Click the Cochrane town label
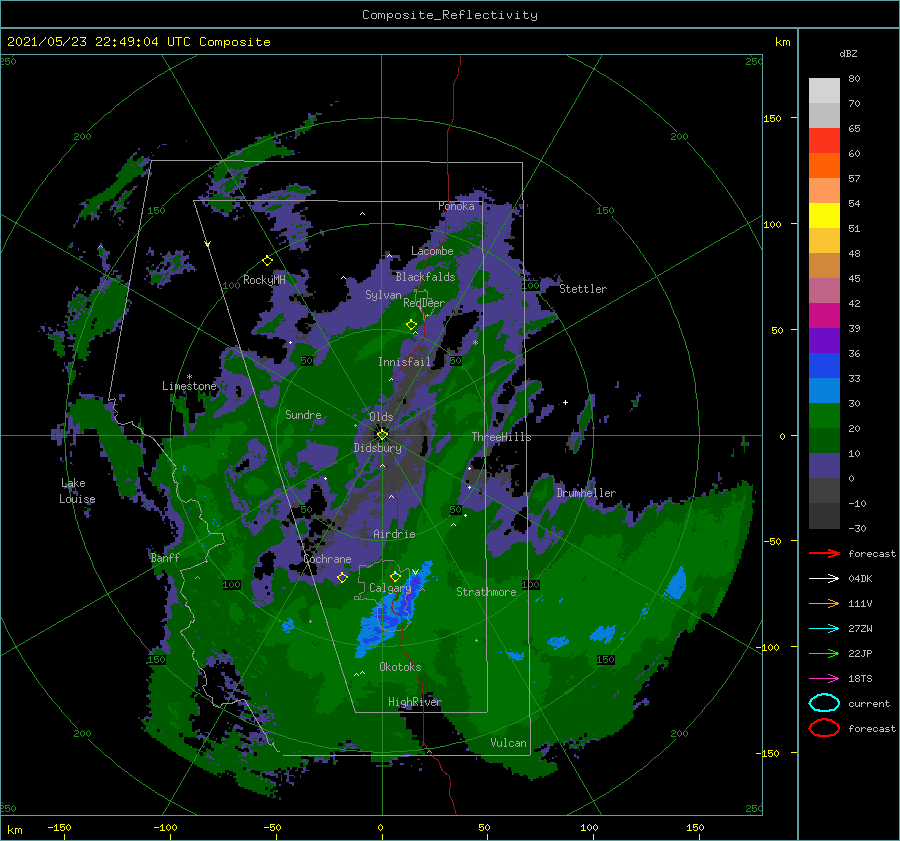The image size is (900, 841). [x=327, y=559]
